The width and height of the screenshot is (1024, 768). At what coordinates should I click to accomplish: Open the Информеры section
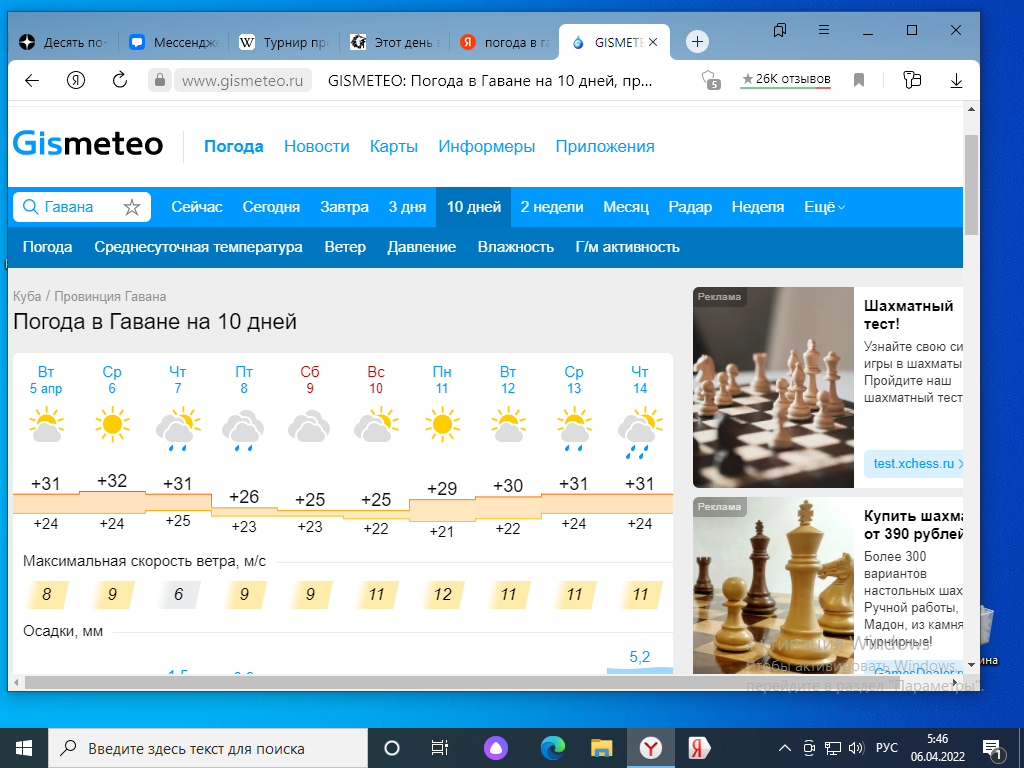[x=487, y=146]
